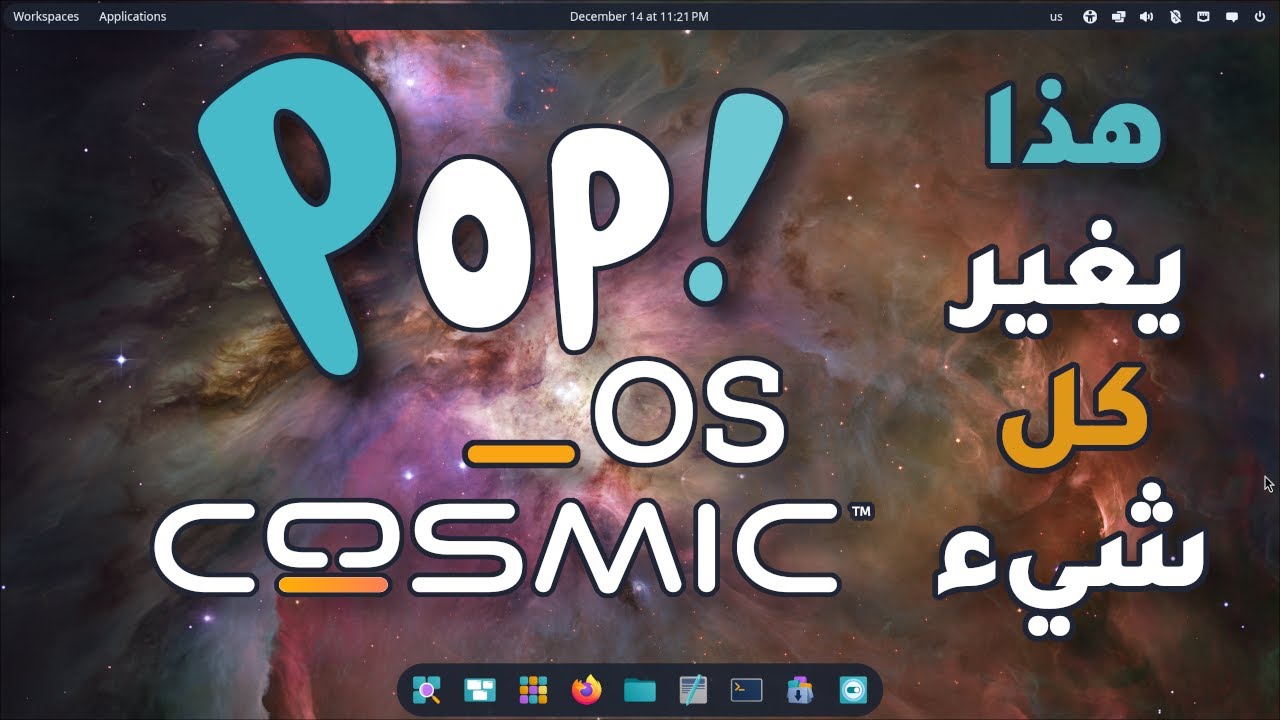
Task: Open the wired network applet
Action: [1204, 16]
